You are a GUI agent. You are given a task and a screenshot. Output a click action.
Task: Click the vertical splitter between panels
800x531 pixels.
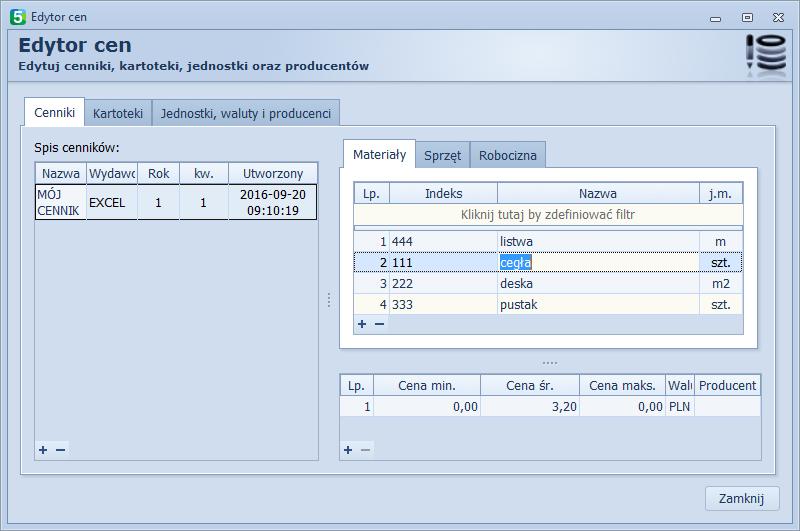click(329, 300)
